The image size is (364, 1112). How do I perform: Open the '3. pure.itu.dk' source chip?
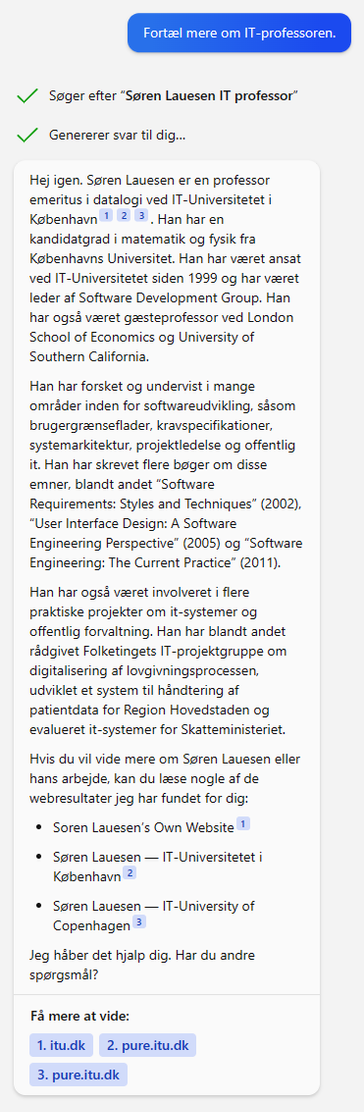click(x=78, y=1074)
